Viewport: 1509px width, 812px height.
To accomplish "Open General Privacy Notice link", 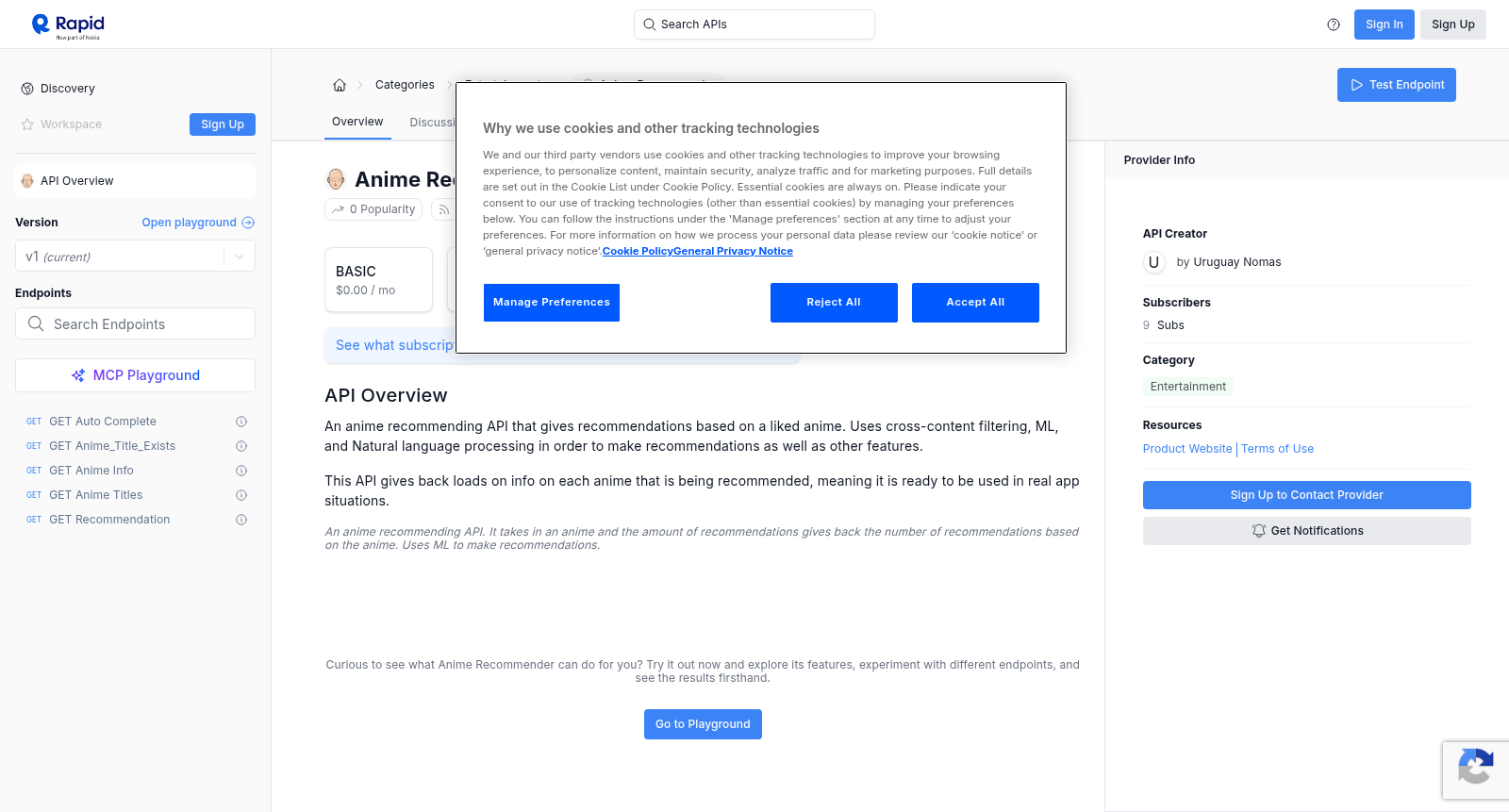I will pos(734,251).
